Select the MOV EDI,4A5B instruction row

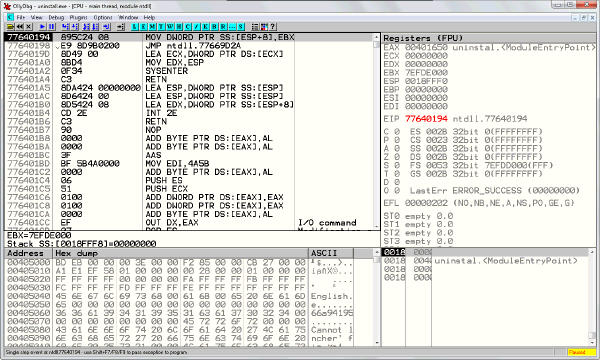click(189, 163)
